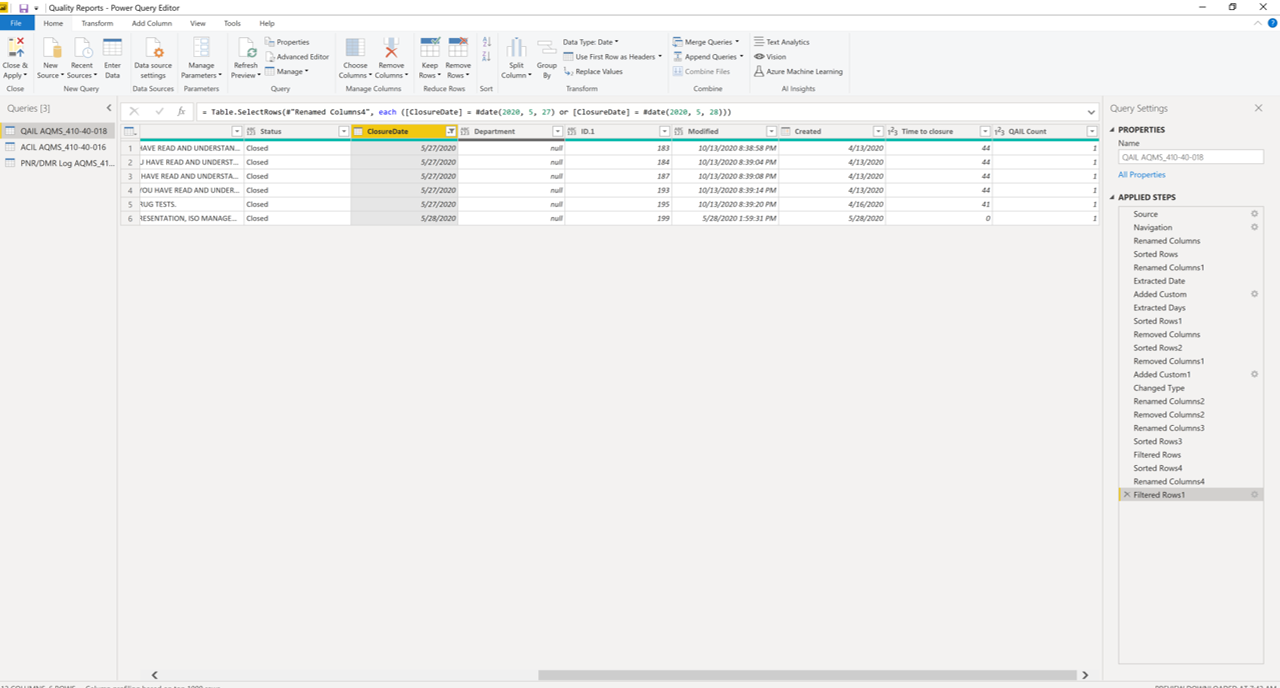Click the horizontal scrollbar thumb
Screen dimensions: 1280x688
807,675
